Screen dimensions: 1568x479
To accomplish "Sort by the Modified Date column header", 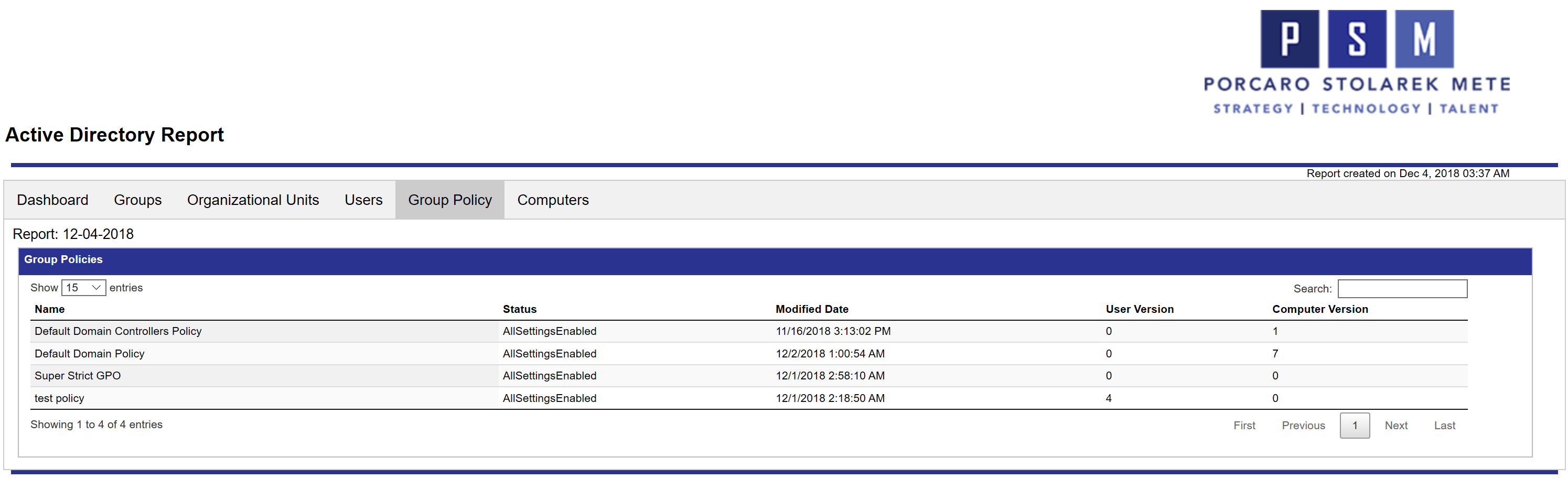I will [x=811, y=309].
